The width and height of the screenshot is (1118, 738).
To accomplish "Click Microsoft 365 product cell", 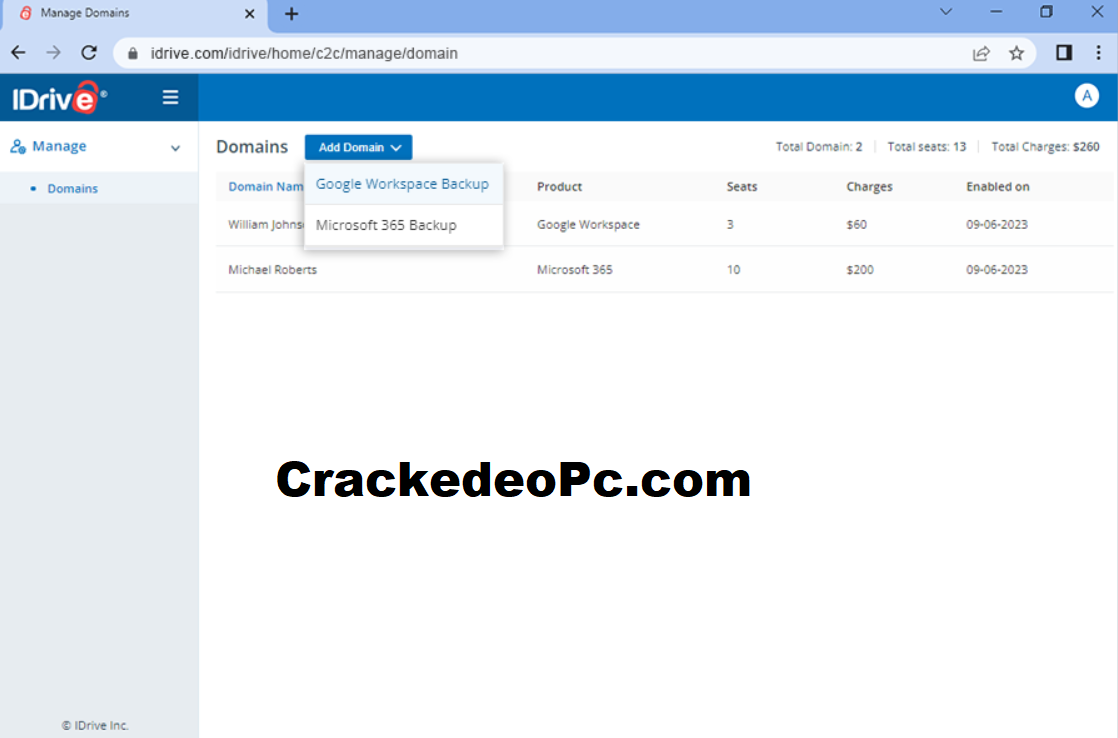I will pyautogui.click(x=575, y=270).
